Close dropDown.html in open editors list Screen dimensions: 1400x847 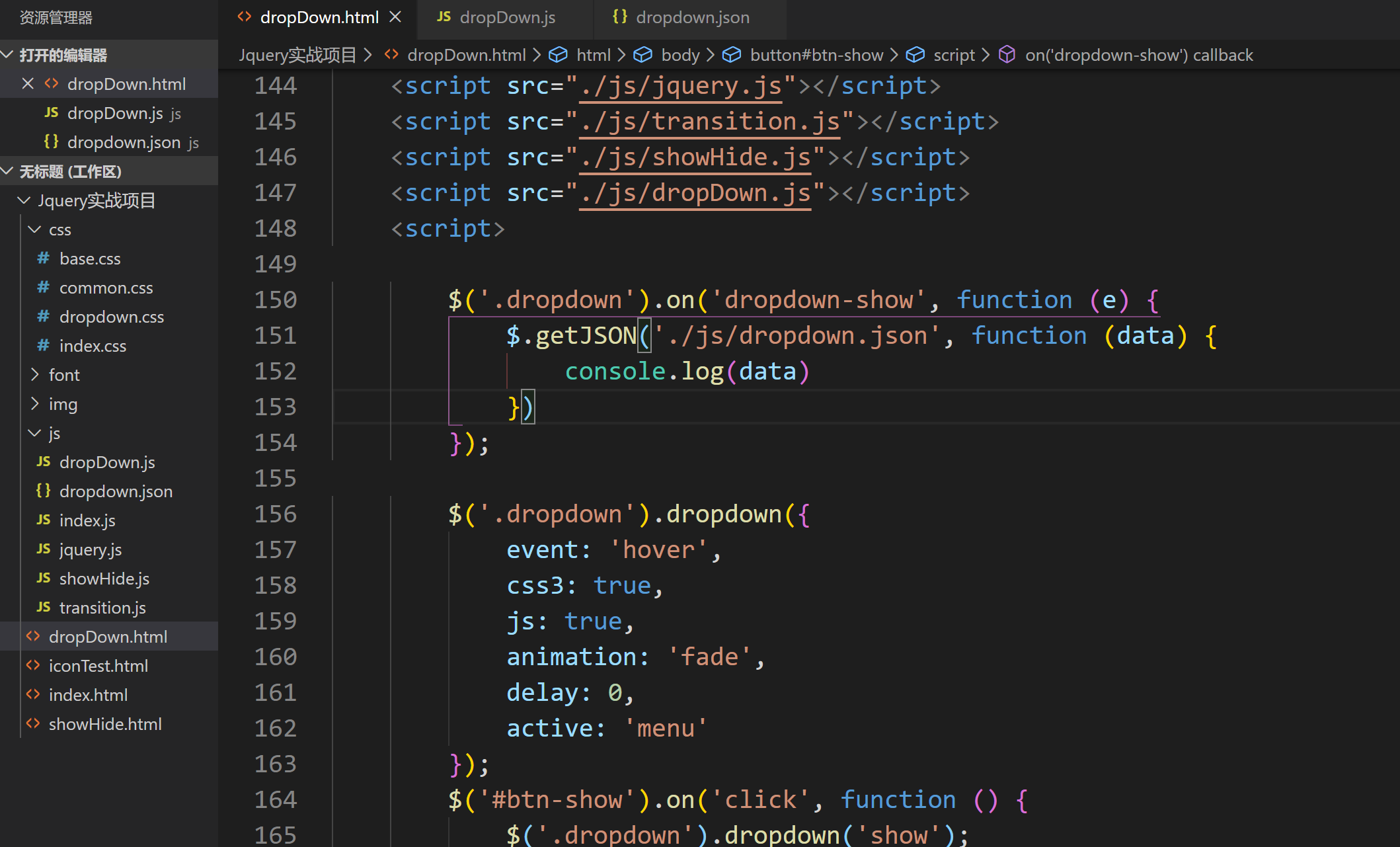pyautogui.click(x=28, y=84)
